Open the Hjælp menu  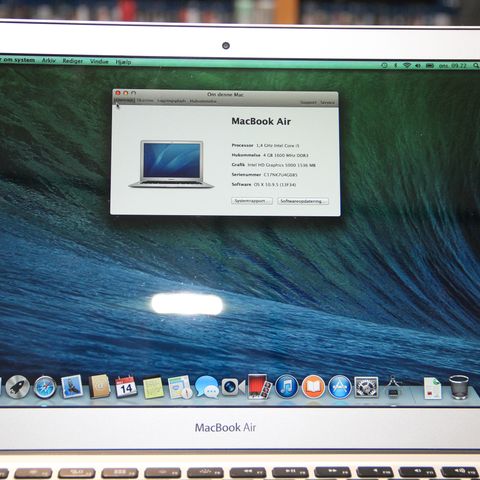[x=123, y=62]
